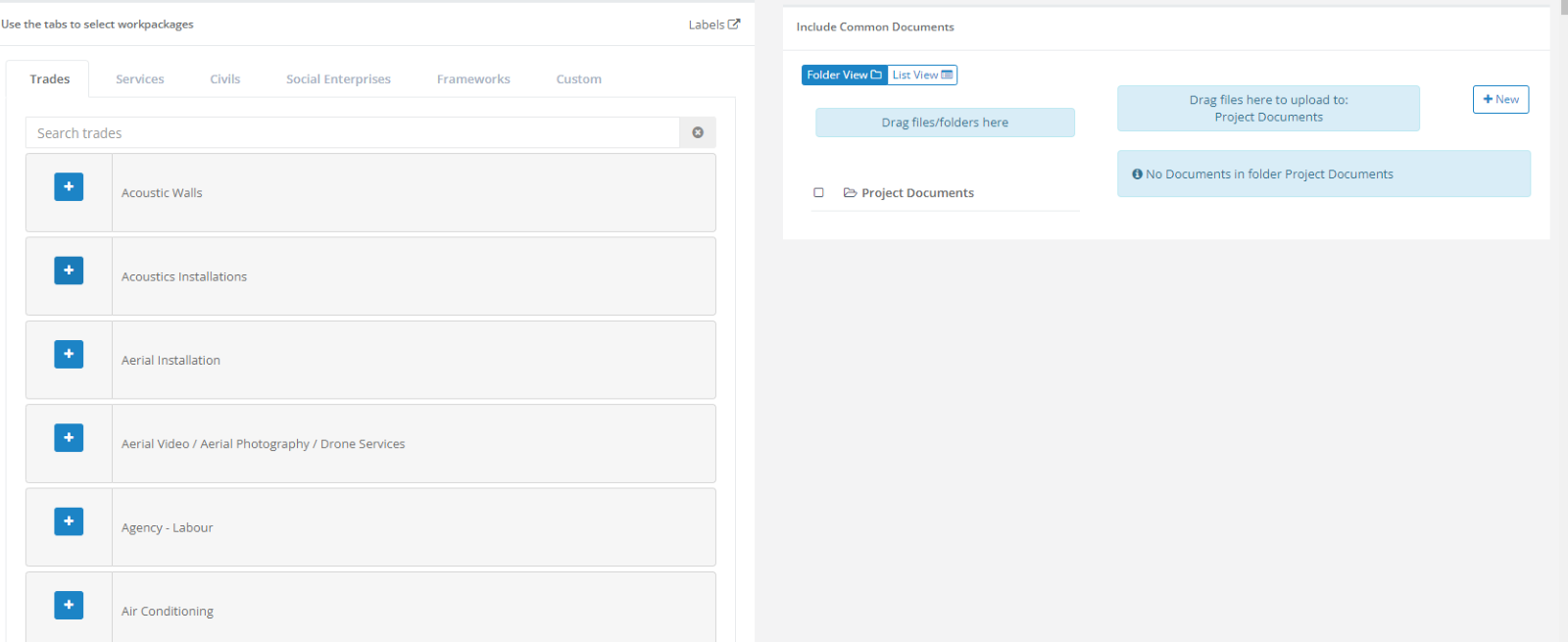Switch to the Services tab
This screenshot has width=1568, height=642.
[x=140, y=79]
